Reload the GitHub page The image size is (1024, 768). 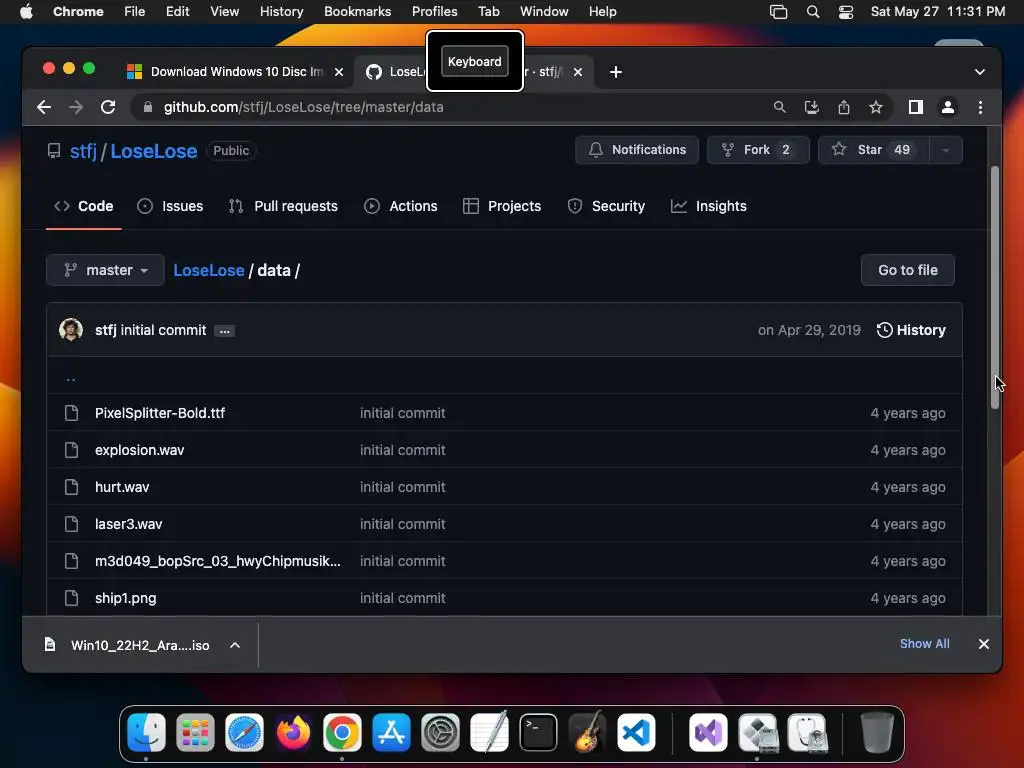pyautogui.click(x=108, y=107)
